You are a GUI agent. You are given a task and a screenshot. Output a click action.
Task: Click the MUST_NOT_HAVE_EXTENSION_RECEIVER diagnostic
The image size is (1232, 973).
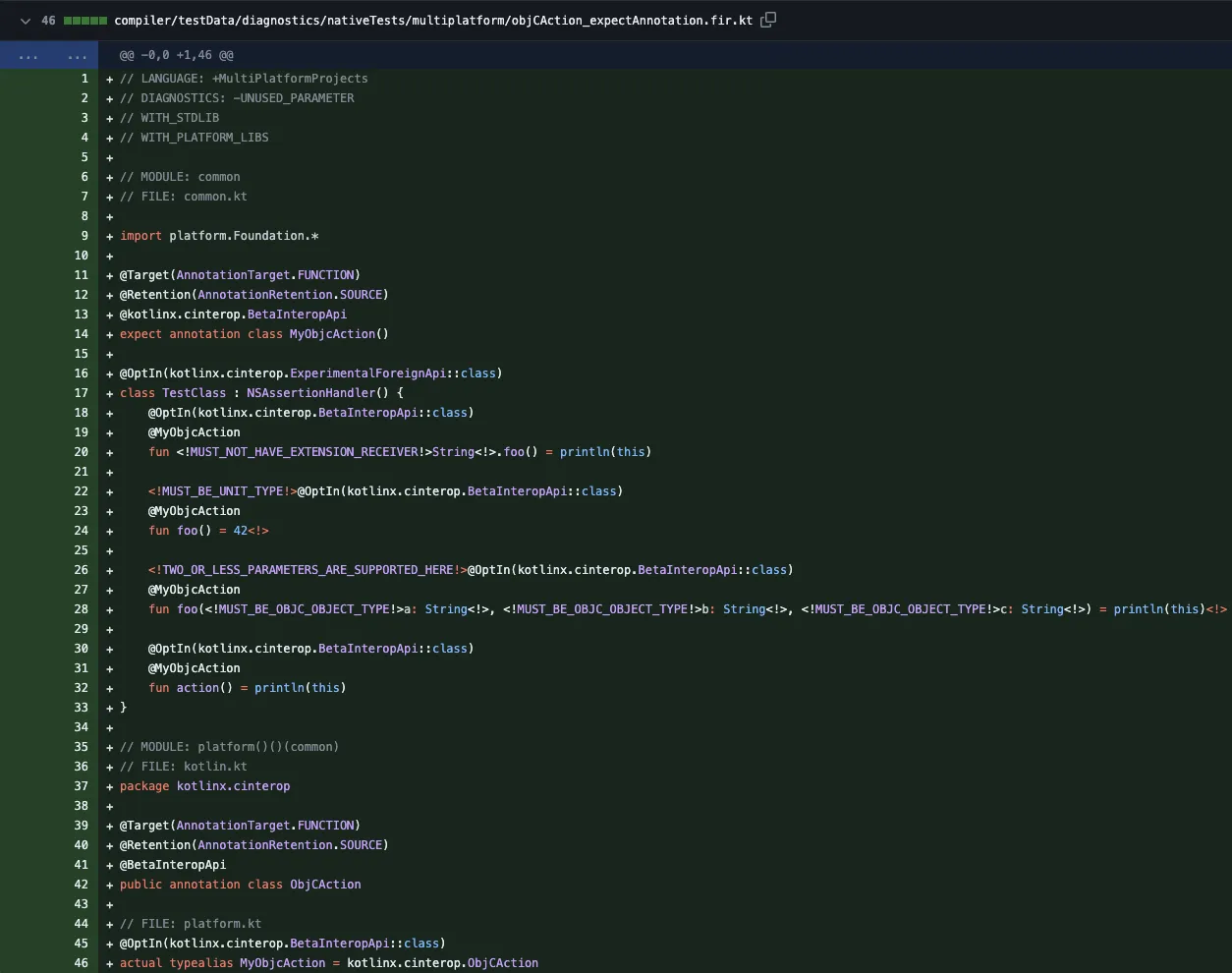point(304,452)
